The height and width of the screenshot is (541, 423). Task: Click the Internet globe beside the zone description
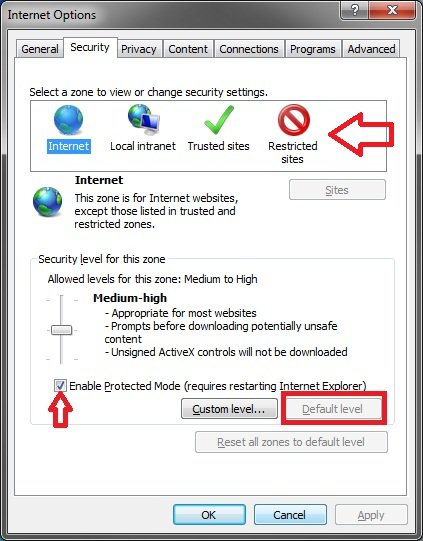click(x=48, y=202)
